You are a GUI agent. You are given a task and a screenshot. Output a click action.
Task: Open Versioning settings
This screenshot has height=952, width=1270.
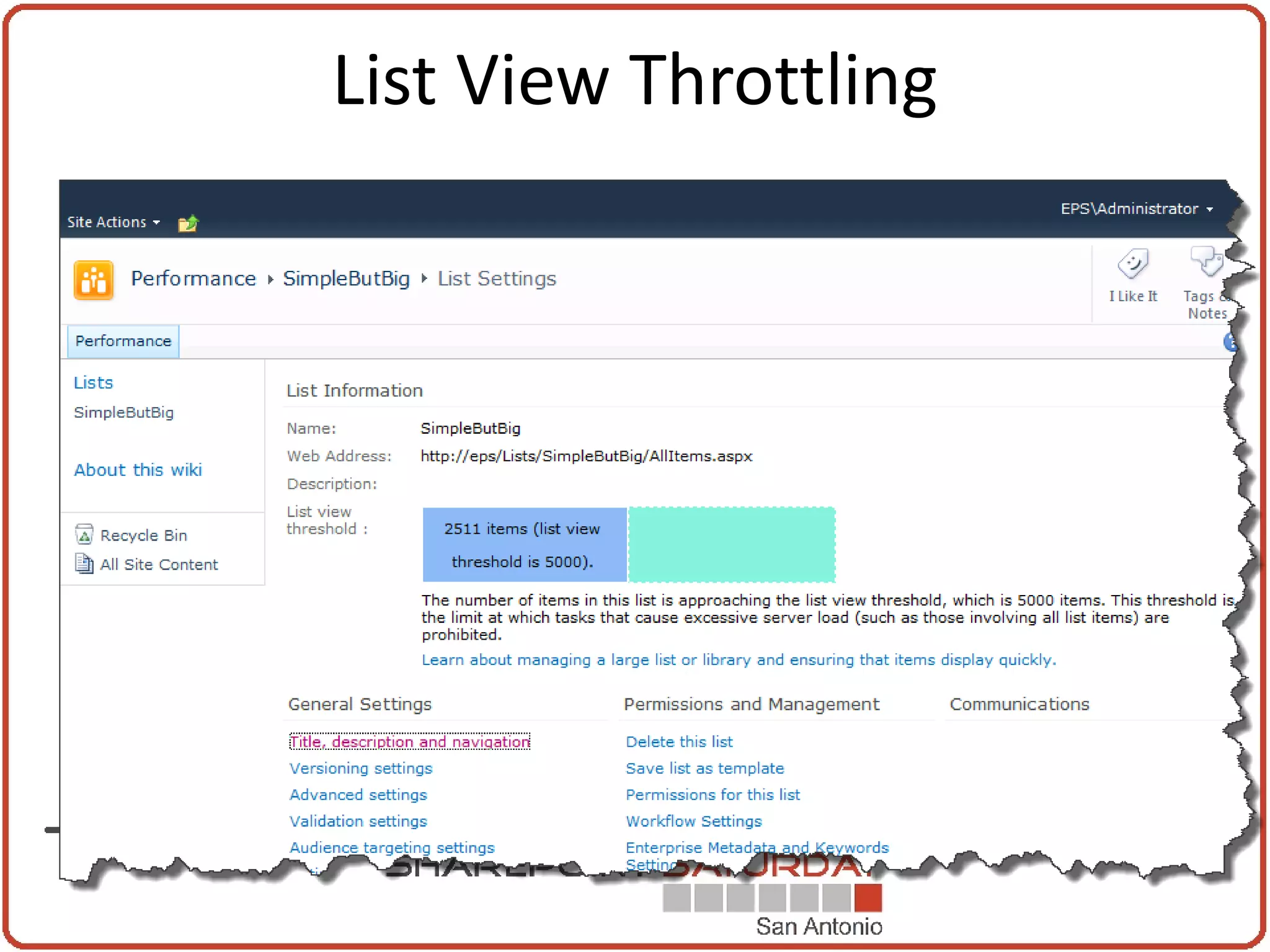pyautogui.click(x=361, y=768)
